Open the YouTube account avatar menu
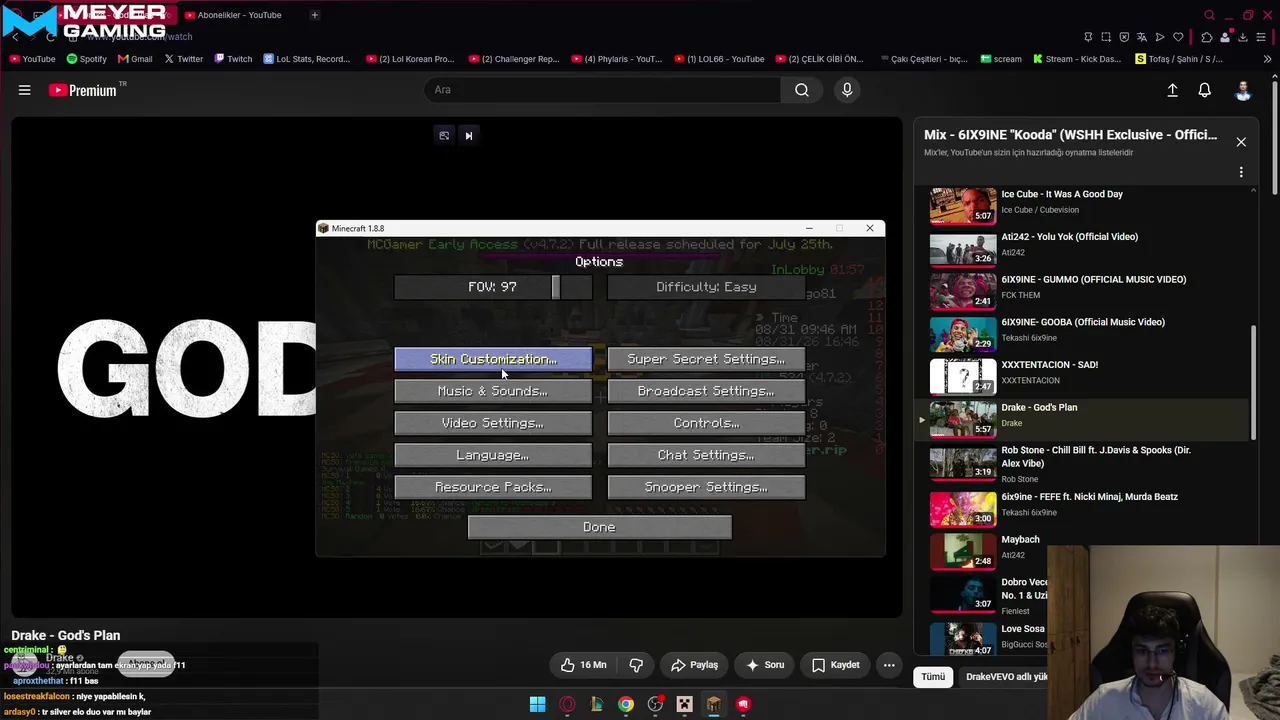Viewport: 1280px width, 720px height. click(x=1243, y=90)
